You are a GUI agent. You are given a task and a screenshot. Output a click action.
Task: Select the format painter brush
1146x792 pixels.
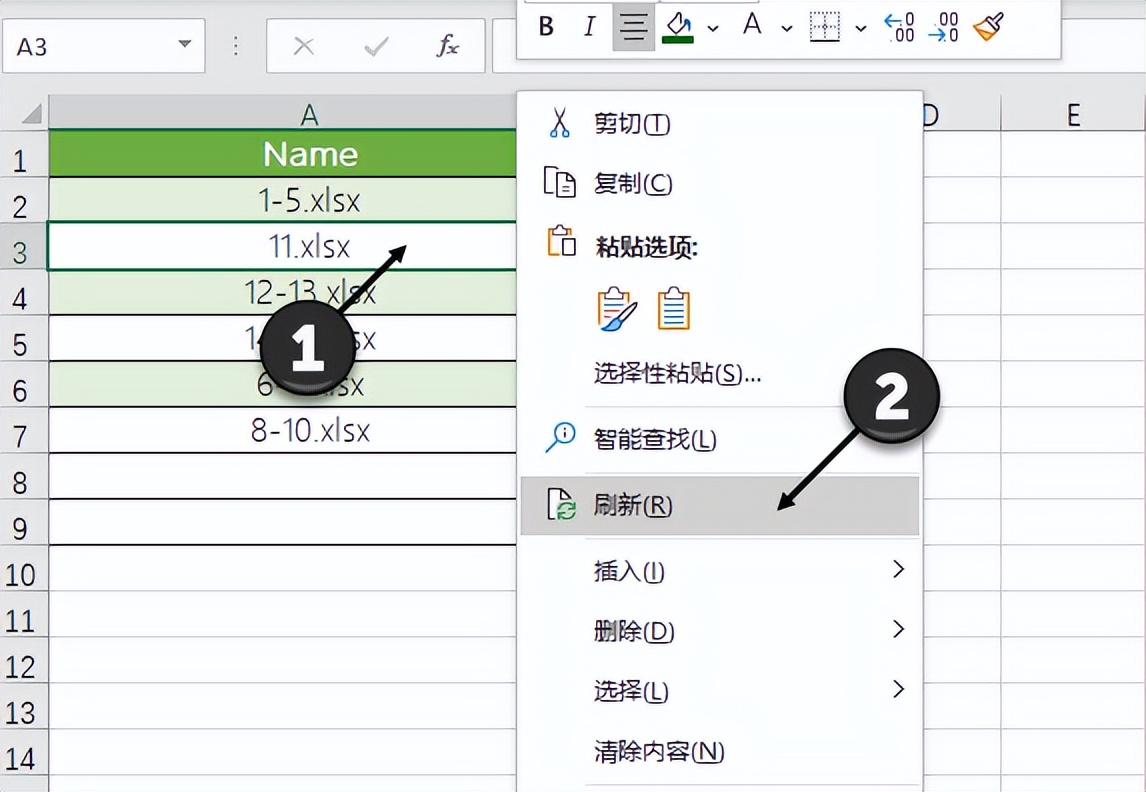pyautogui.click(x=988, y=27)
